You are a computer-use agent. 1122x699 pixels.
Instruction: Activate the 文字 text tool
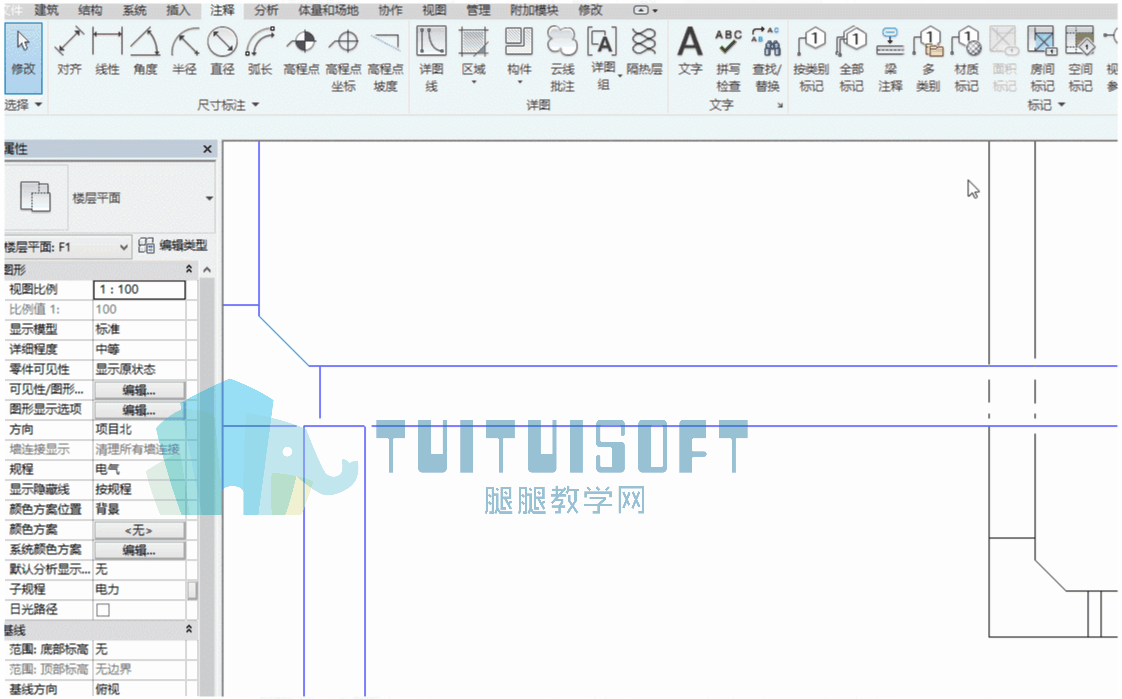[x=690, y=52]
